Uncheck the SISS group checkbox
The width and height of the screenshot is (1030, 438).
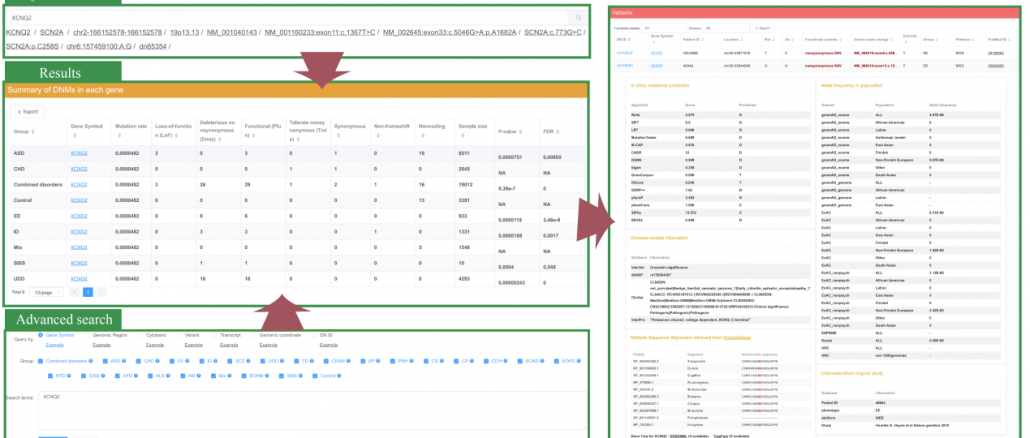83,376
